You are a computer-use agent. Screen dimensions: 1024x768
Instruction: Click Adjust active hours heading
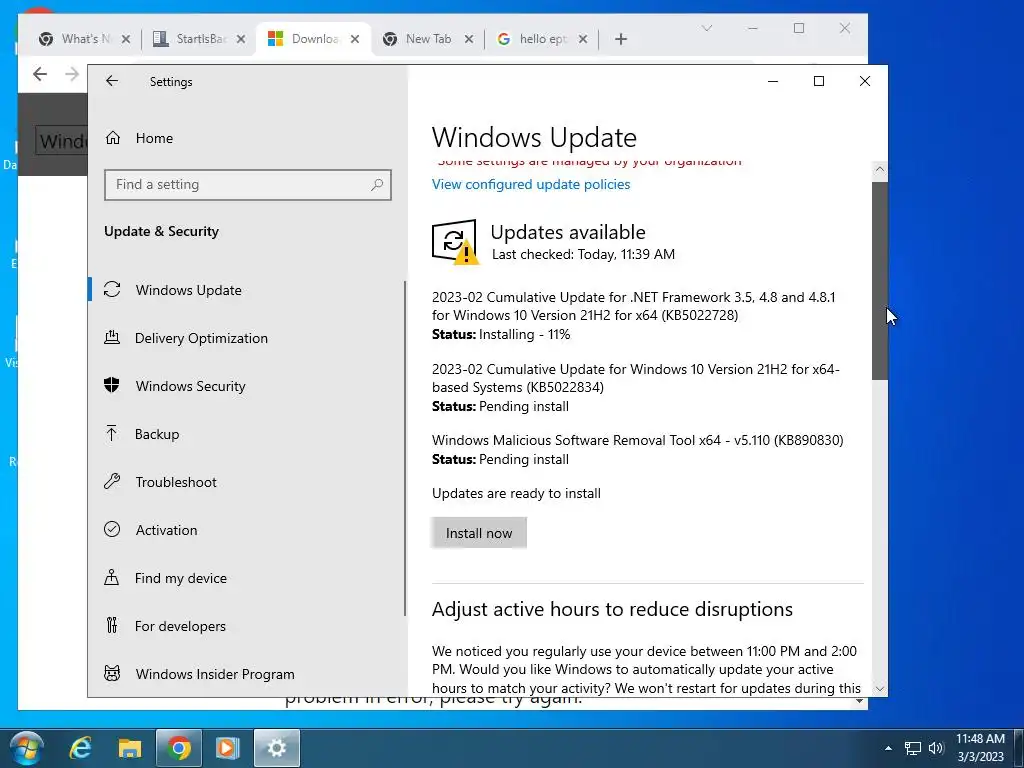pyautogui.click(x=612, y=609)
